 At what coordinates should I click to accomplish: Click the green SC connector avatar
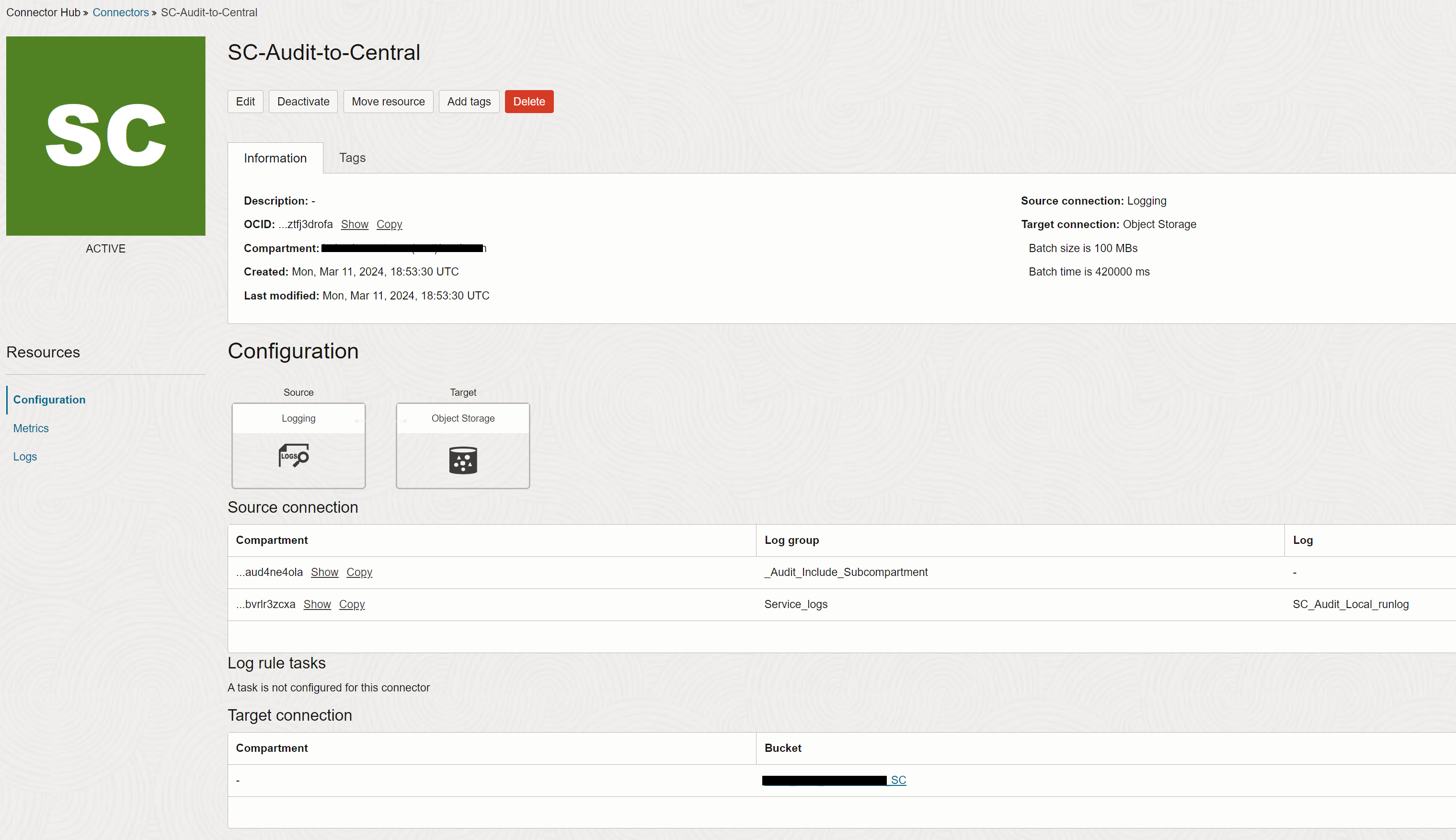pyautogui.click(x=105, y=136)
